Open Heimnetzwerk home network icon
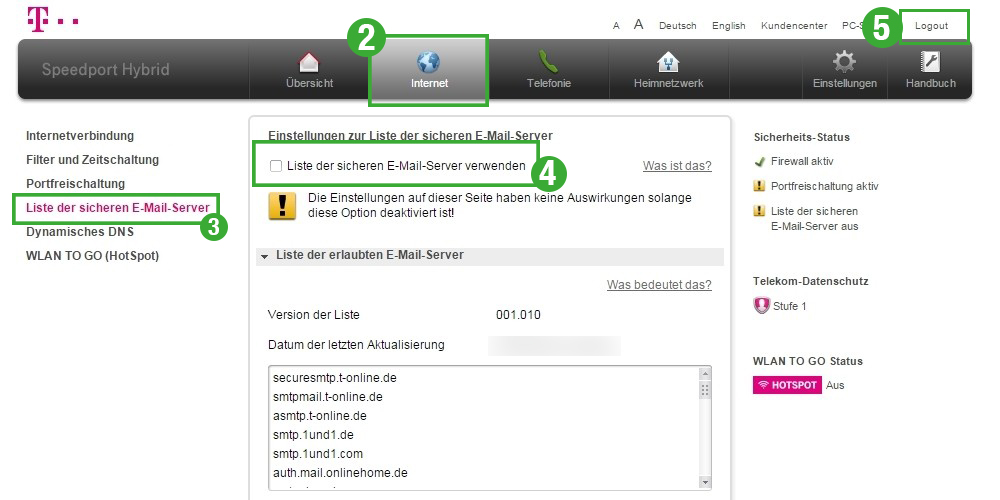 click(668, 63)
